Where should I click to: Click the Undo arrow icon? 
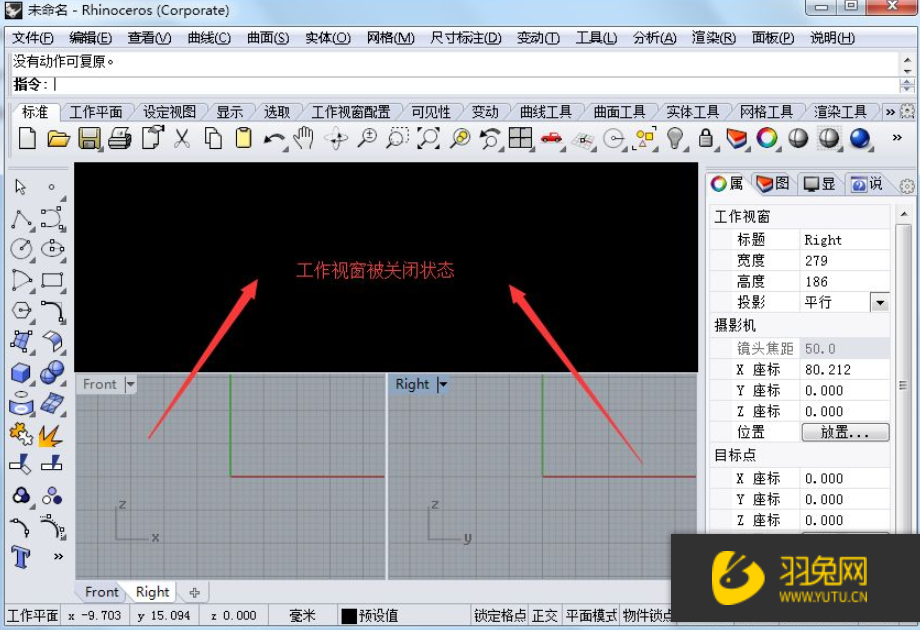point(275,139)
